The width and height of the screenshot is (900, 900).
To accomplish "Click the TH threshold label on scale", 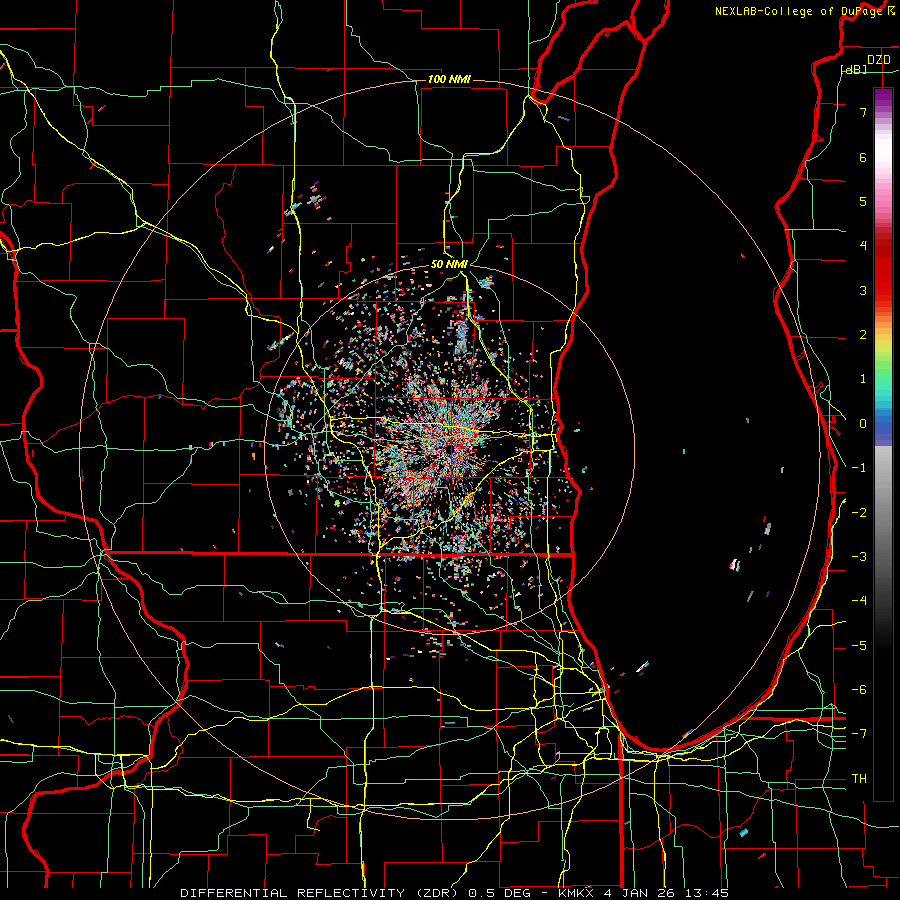I will (x=859, y=779).
